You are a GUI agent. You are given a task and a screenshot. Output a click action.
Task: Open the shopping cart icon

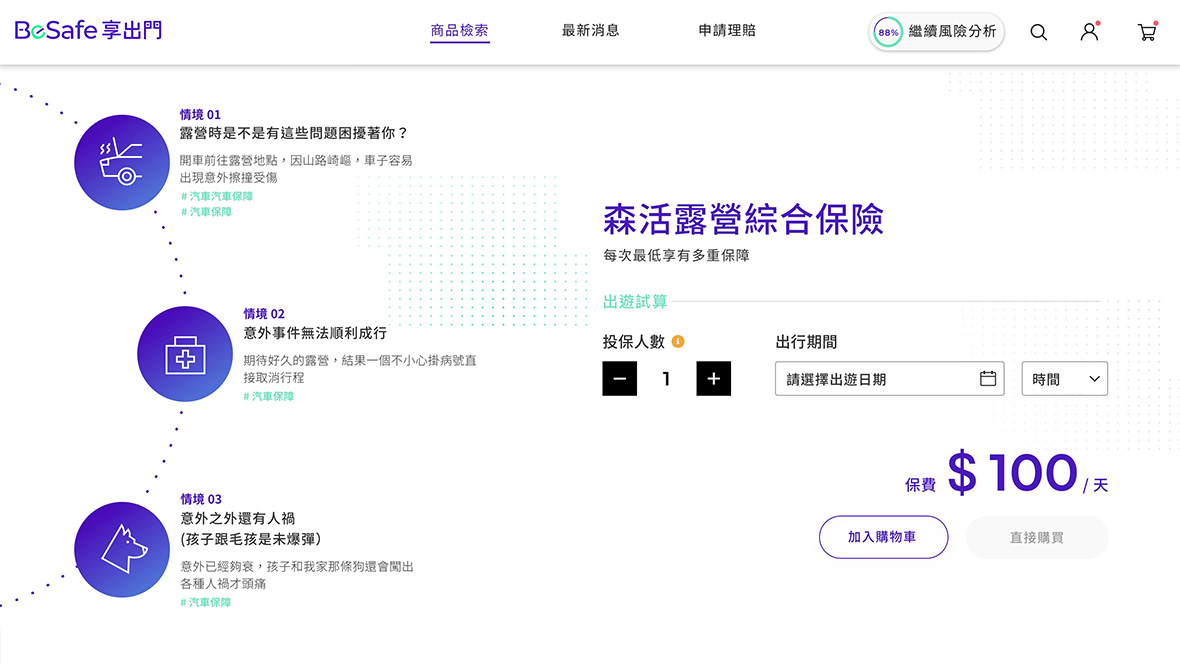pyautogui.click(x=1146, y=32)
